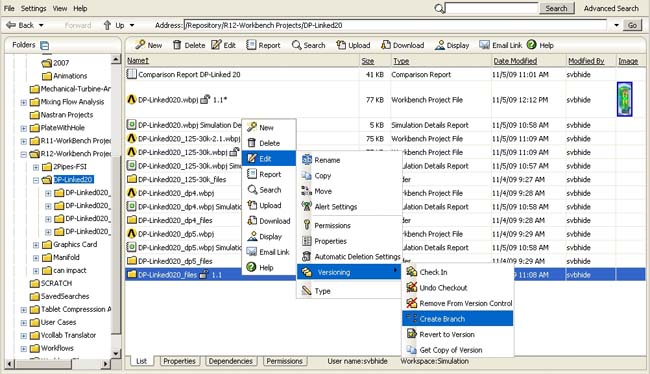650x374 pixels.
Task: Click the Delete trash icon in toolbar
Action: [x=177, y=45]
